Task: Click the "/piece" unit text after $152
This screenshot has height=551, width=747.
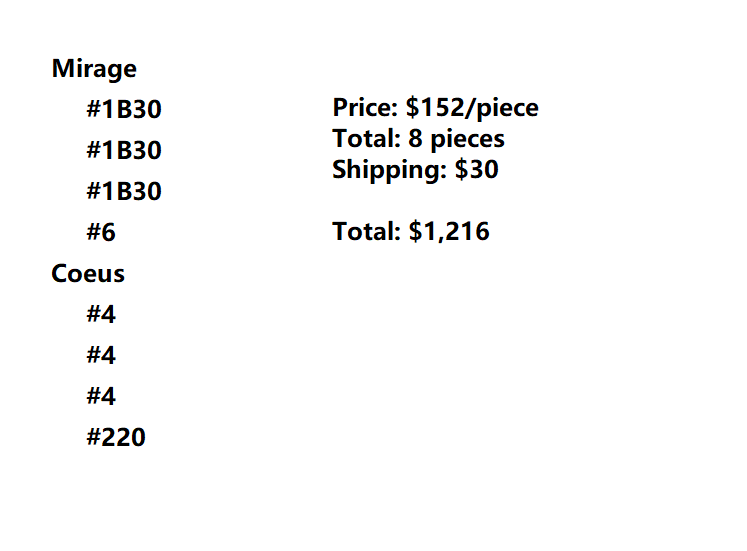Action: (509, 108)
